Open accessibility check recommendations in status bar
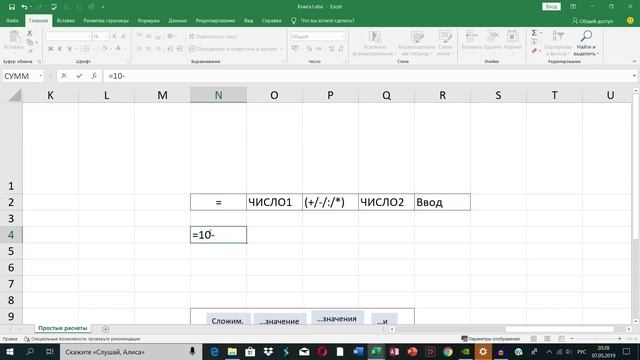 pos(82,339)
